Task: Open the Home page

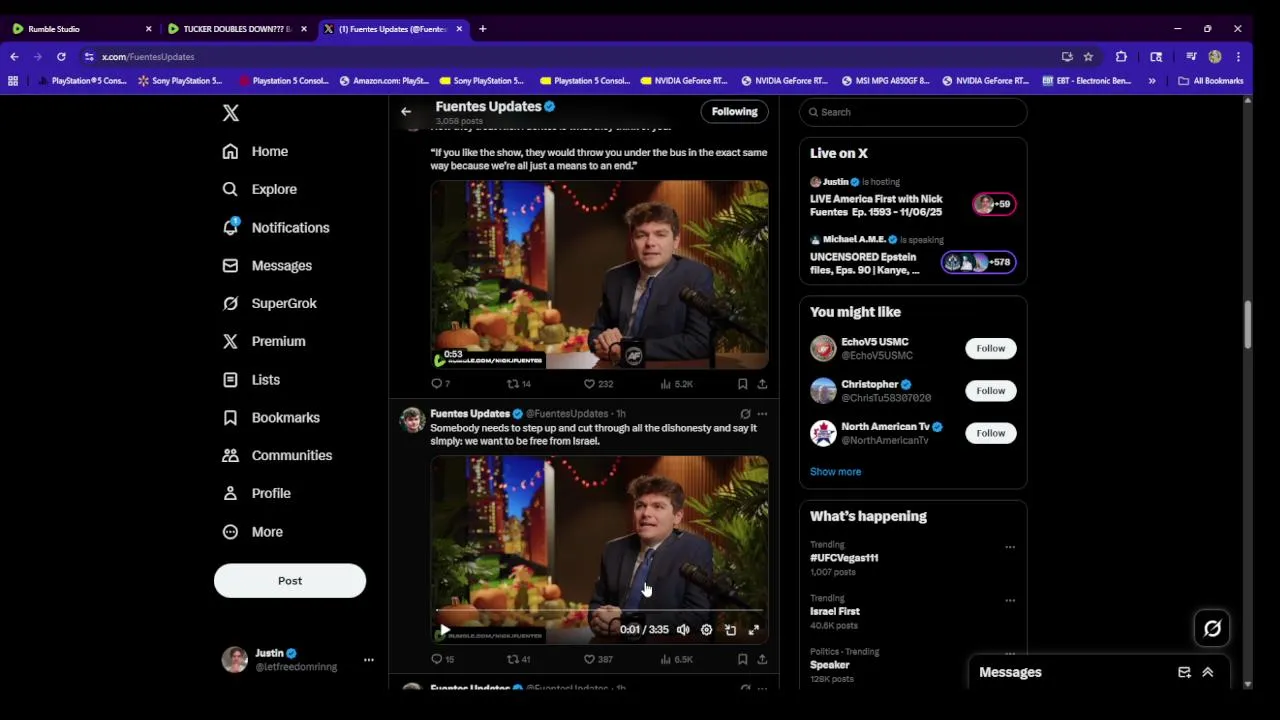Action: click(x=256, y=151)
